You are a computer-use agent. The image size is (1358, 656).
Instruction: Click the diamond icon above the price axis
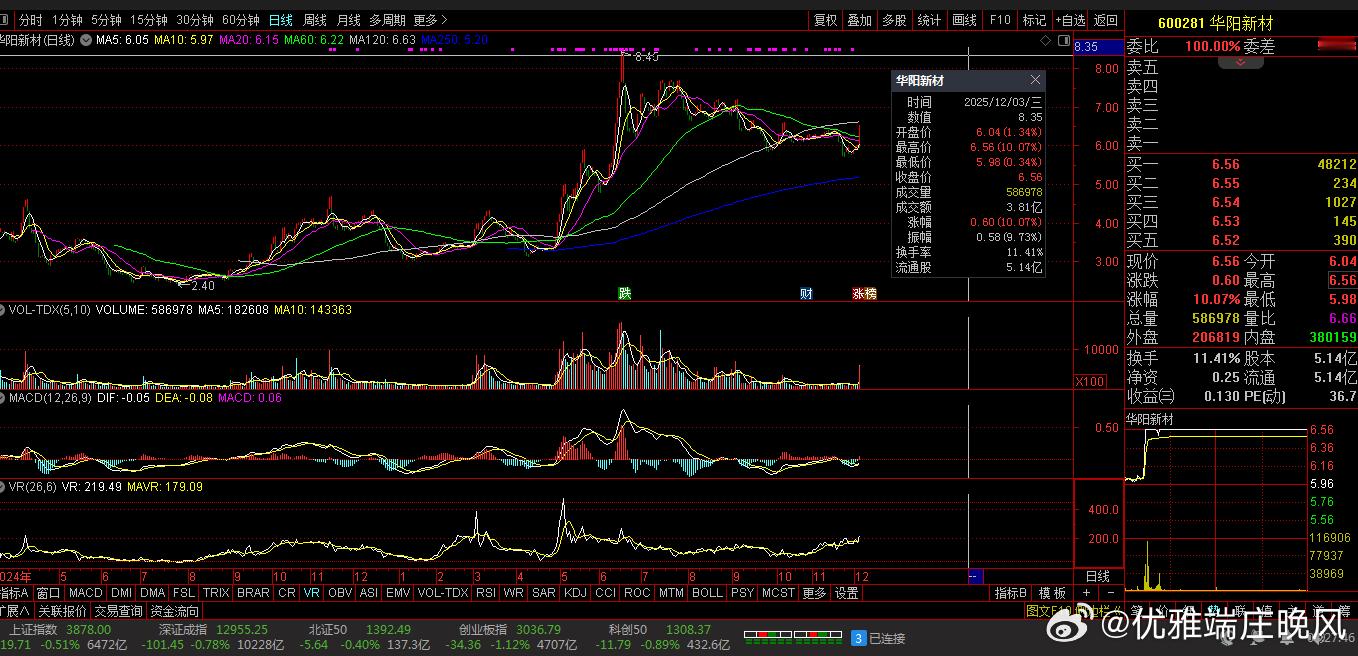point(1046,40)
